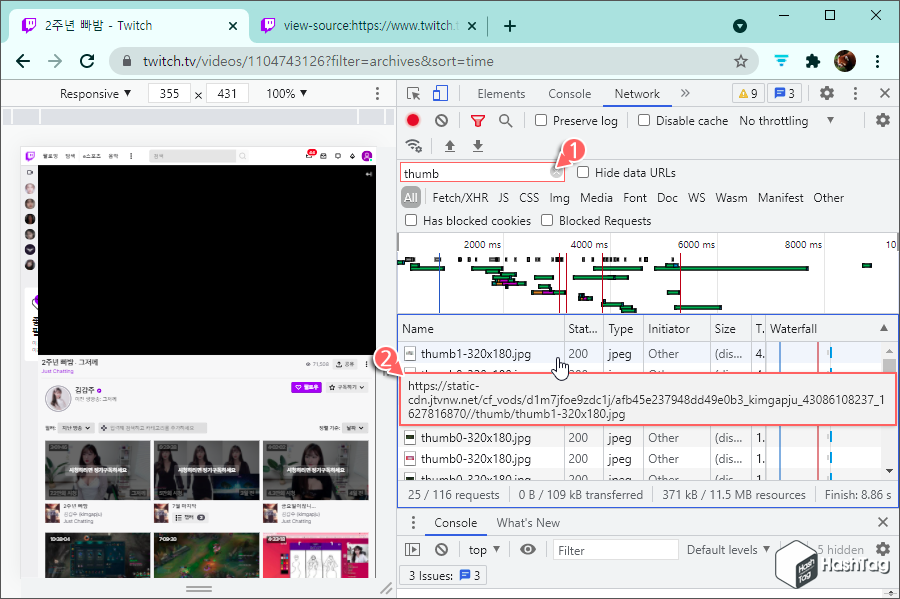Click the address bar URL
The width and height of the screenshot is (900, 599).
pyautogui.click(x=318, y=61)
